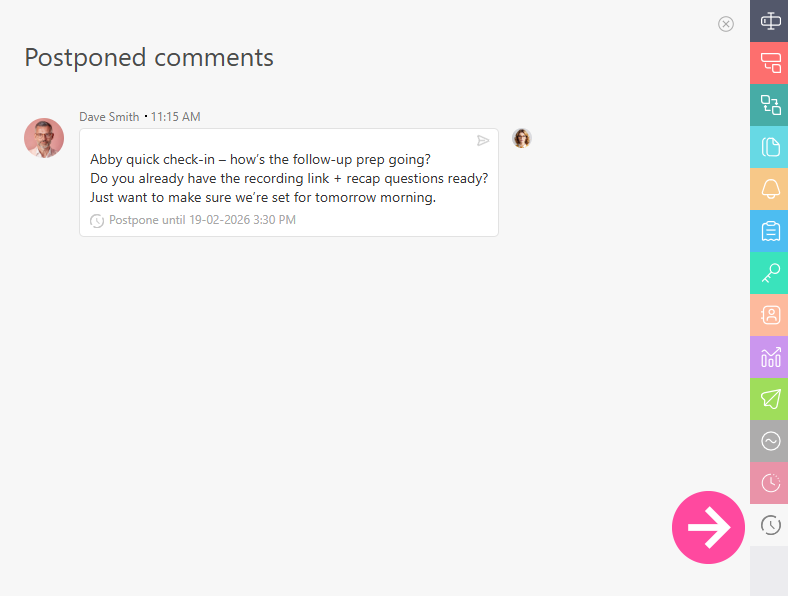Click the bell notifications icon in sidebar
Image resolution: width=788 pixels, height=596 pixels.
770,189
